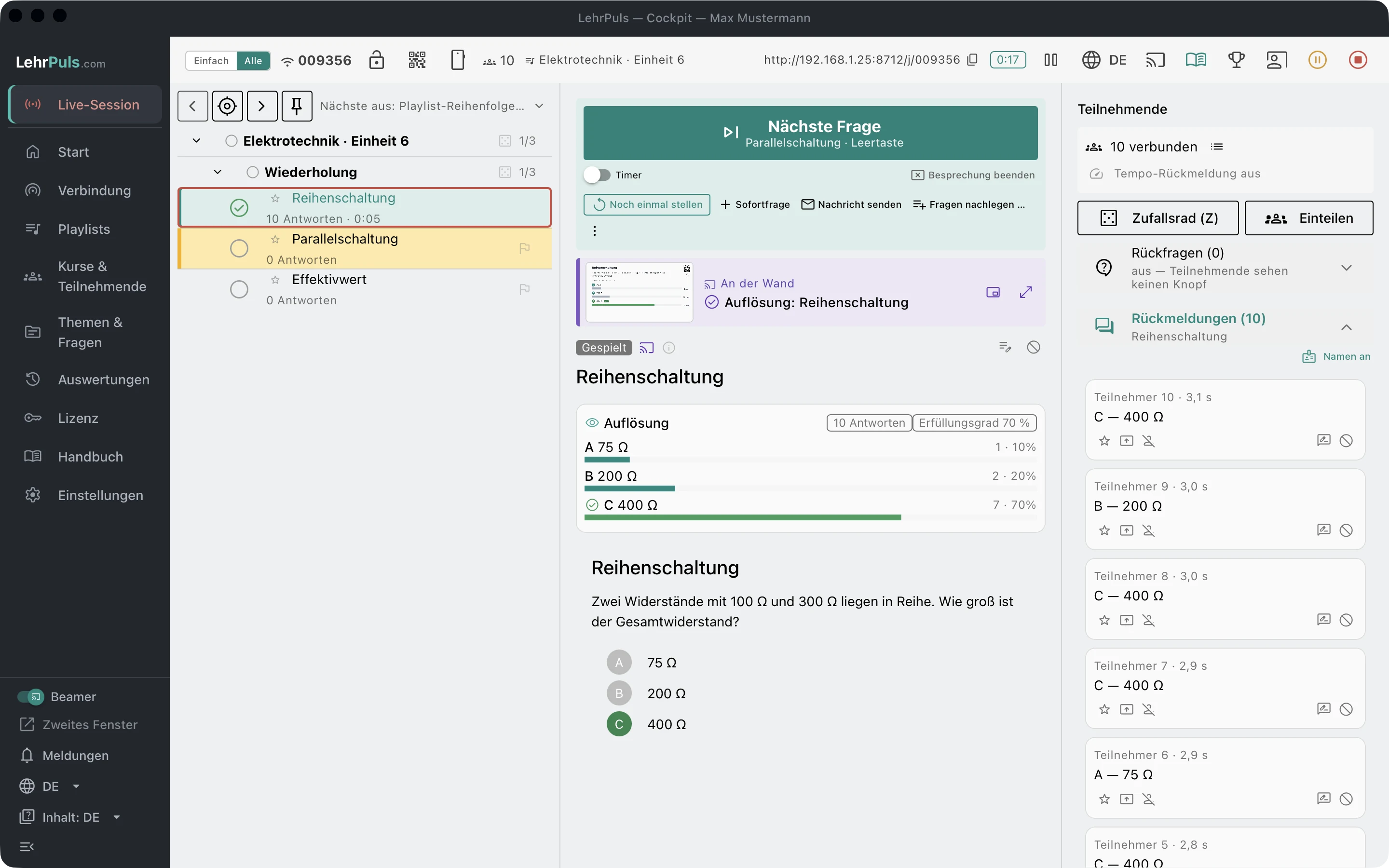Switch to Einfach mode
The image size is (1389, 868).
[x=211, y=61]
